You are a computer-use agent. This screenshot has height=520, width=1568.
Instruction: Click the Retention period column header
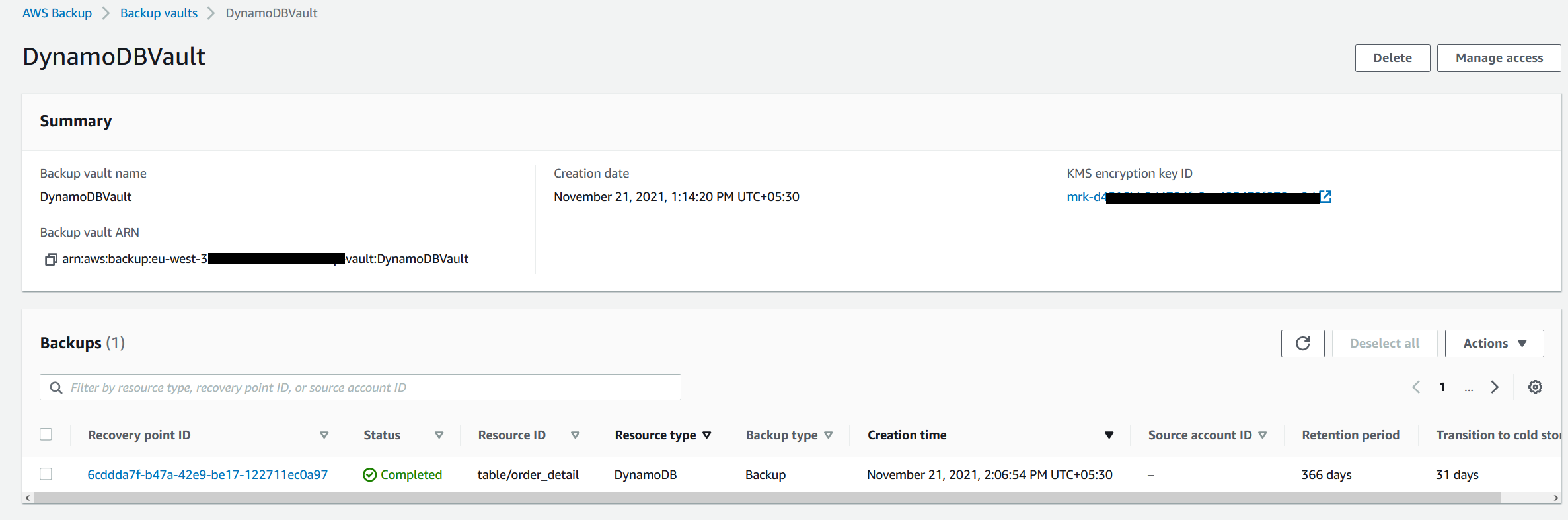click(1351, 435)
